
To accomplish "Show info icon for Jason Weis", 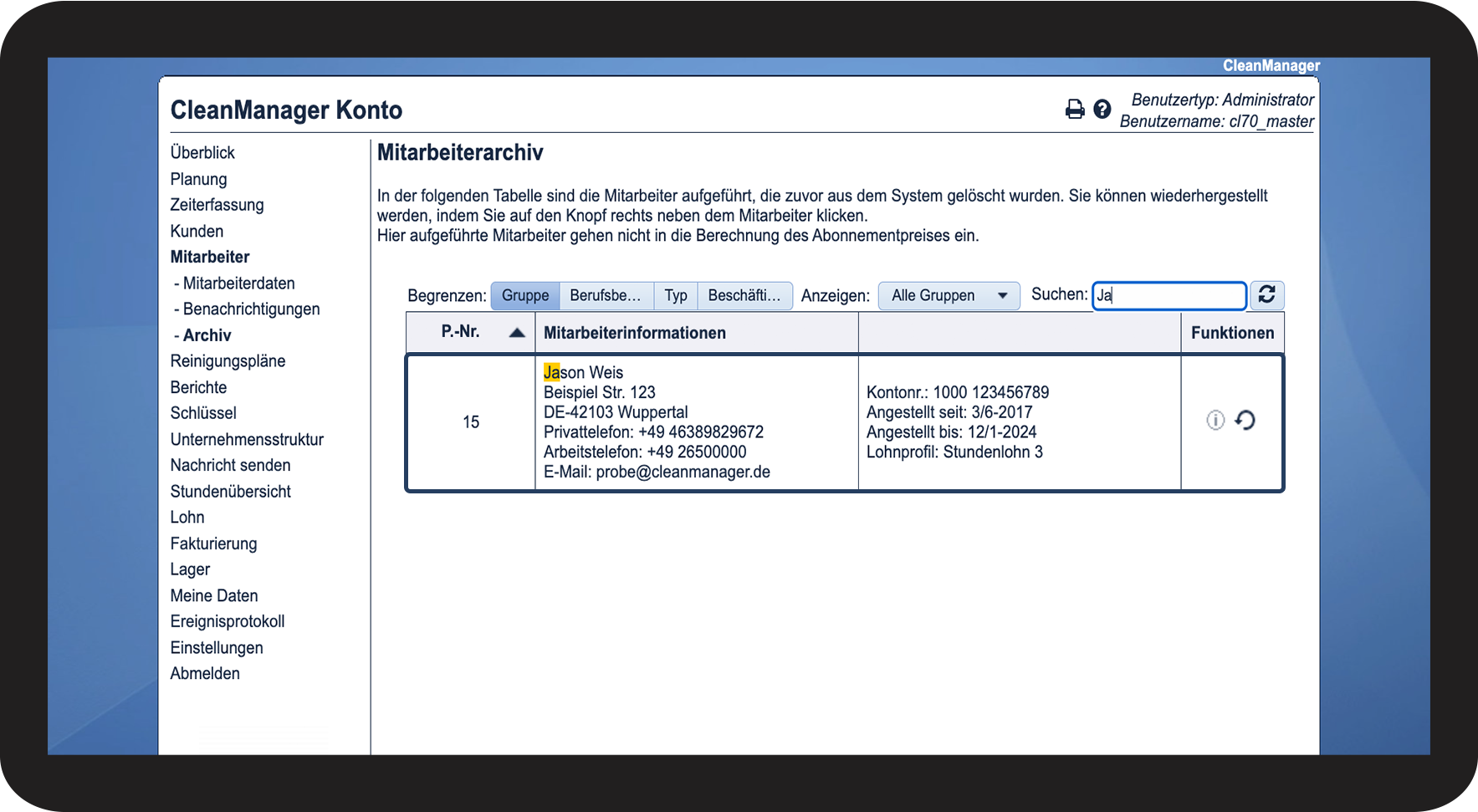I will [x=1215, y=421].
